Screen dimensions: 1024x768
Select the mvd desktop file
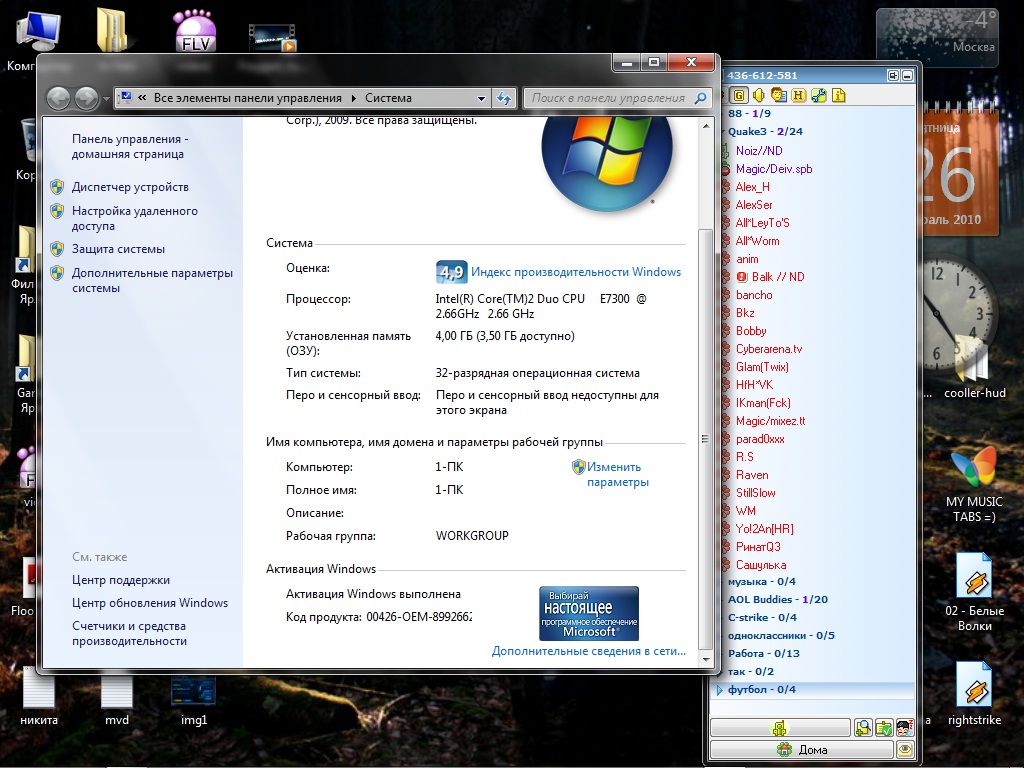(117, 699)
